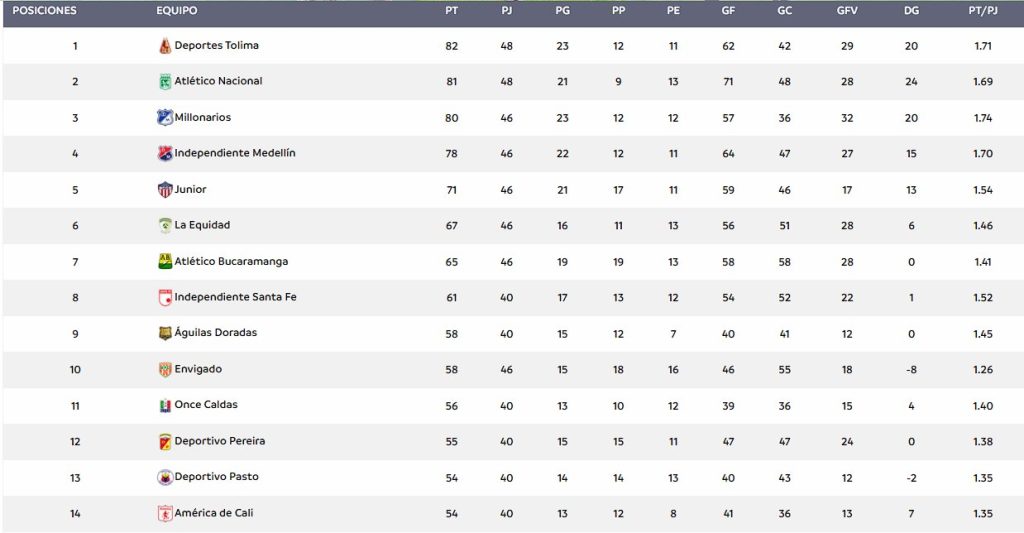
Task: Sort by the DG column header
Action: (x=911, y=10)
